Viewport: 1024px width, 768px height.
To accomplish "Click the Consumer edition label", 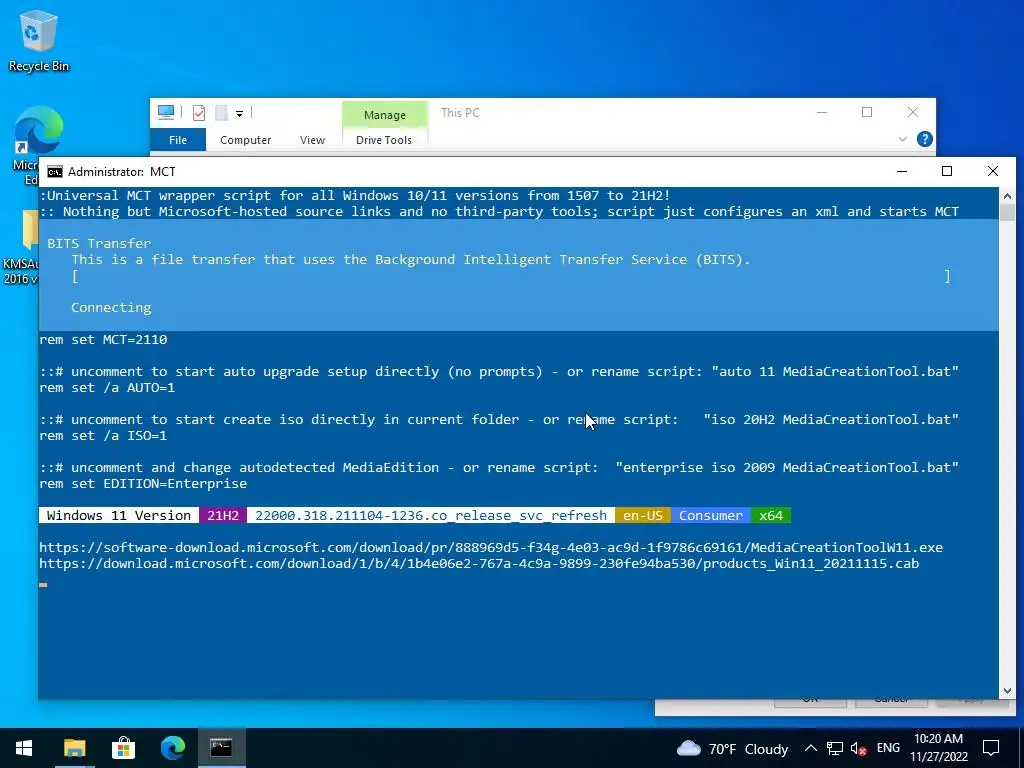I will point(711,515).
